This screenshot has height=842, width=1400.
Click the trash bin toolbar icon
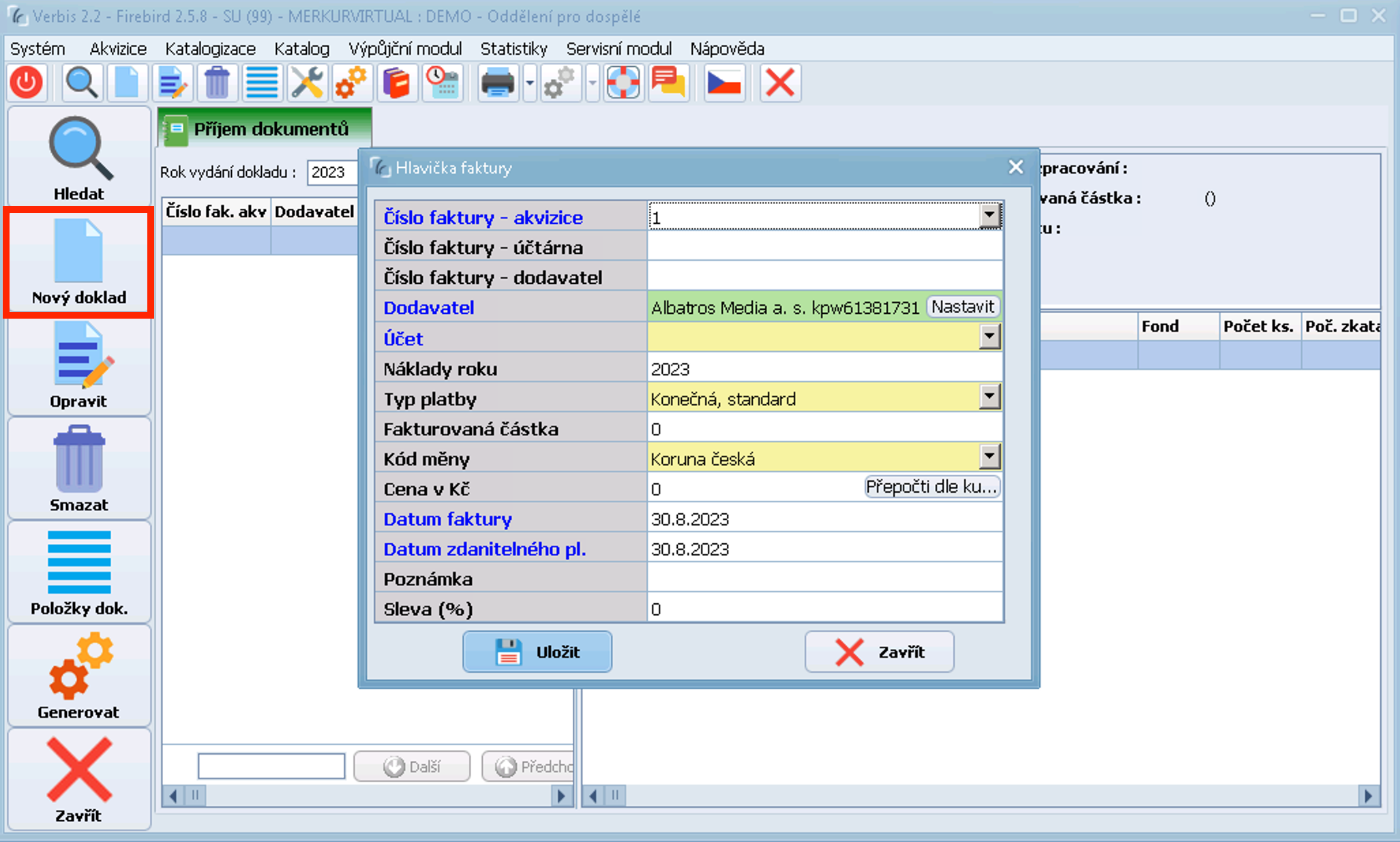[217, 83]
